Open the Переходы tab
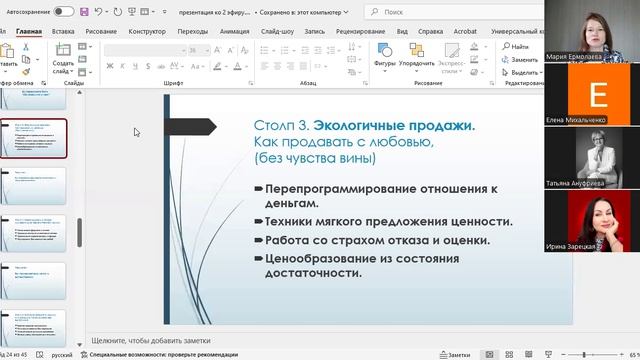 [x=193, y=31]
